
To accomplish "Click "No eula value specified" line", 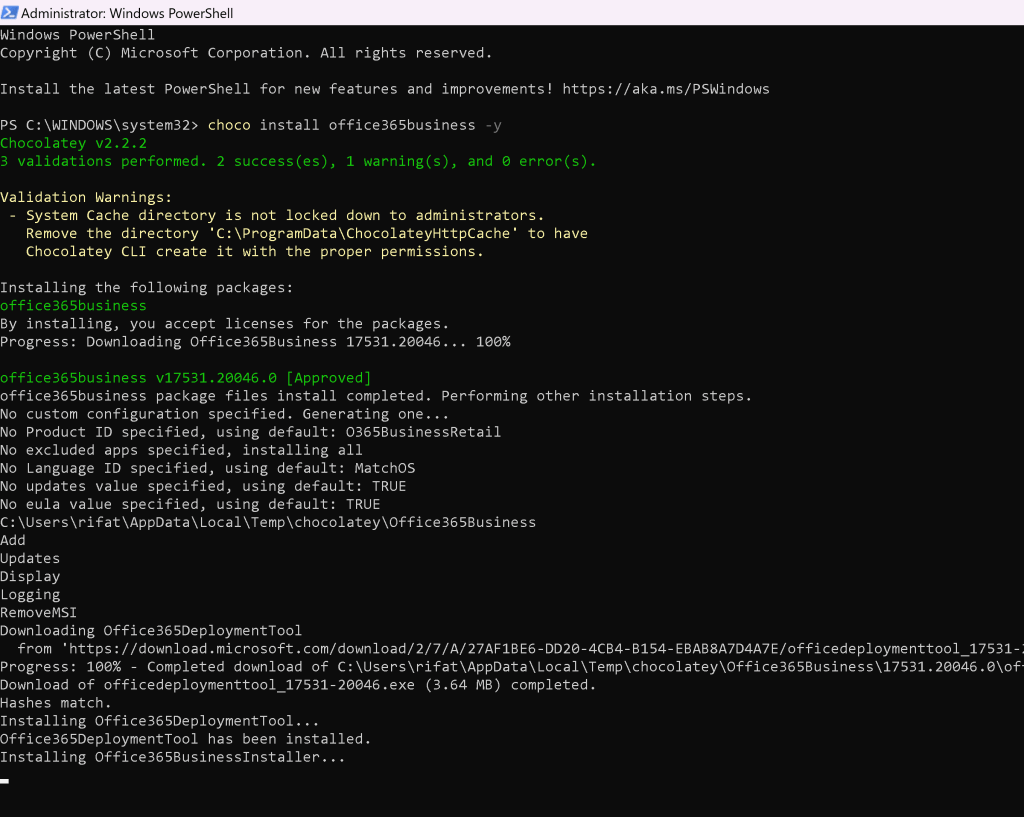I will [x=190, y=504].
